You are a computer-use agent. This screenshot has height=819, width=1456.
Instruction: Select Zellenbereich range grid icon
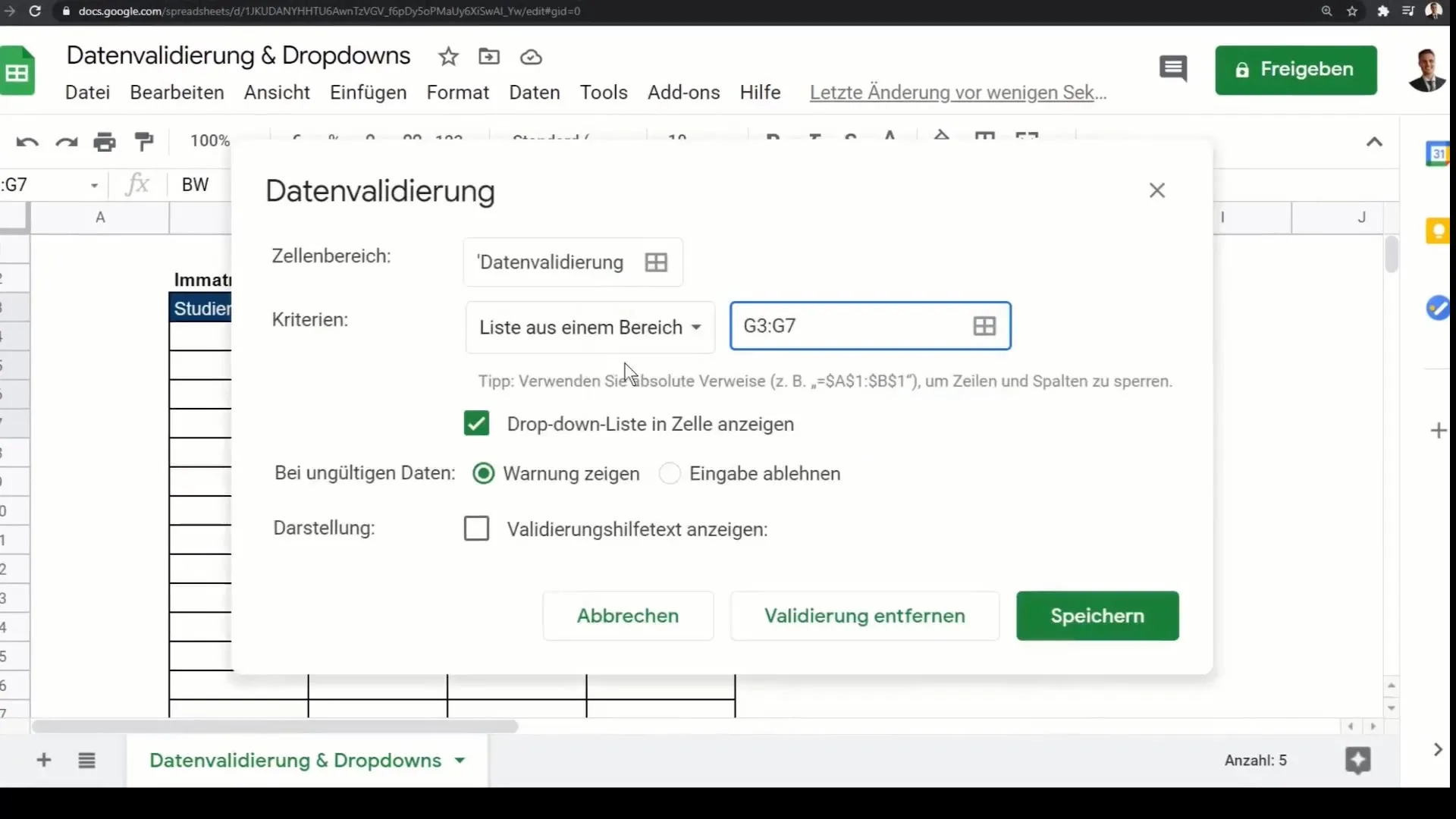[x=656, y=262]
